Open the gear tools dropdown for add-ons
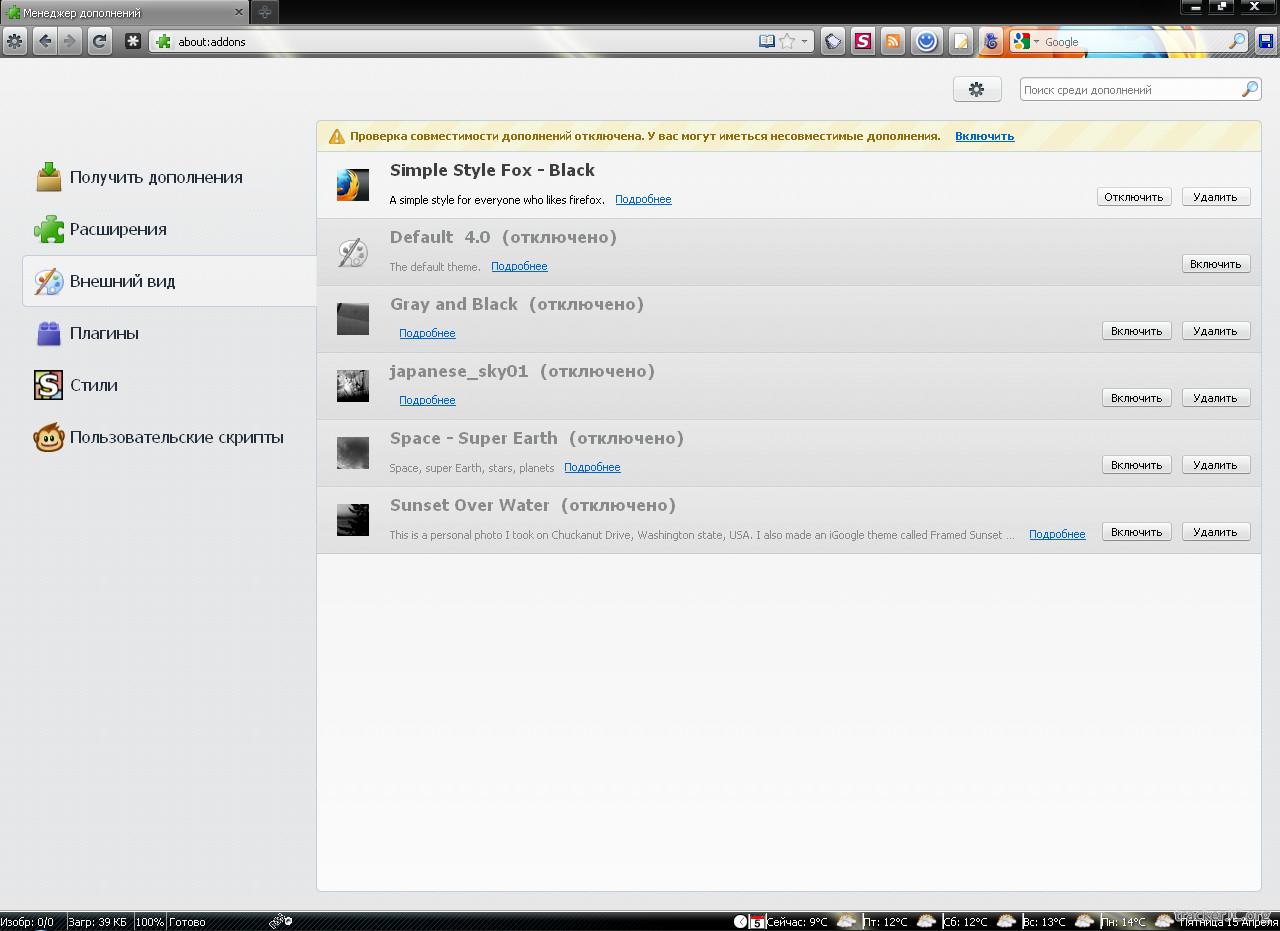 coord(977,89)
